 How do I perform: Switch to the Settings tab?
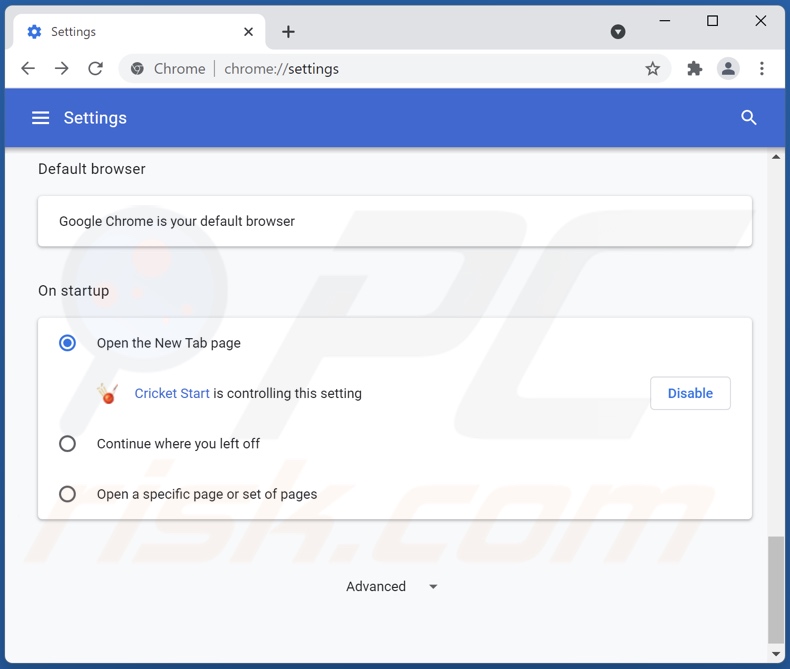[130, 32]
